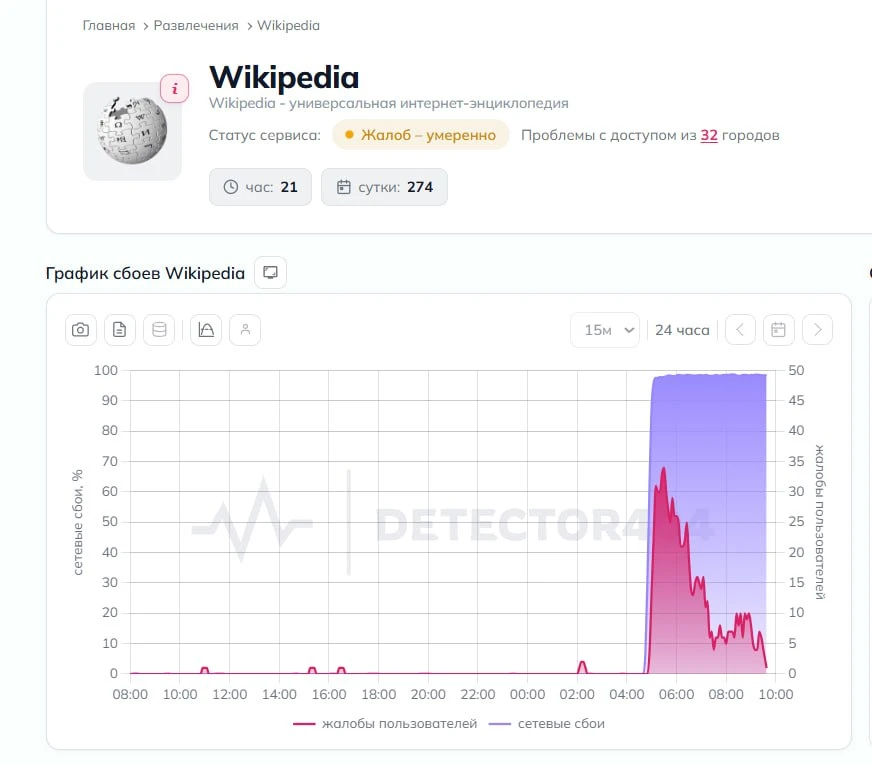Select the area chart view icon
Viewport: 872px width, 766px height.
[x=206, y=330]
